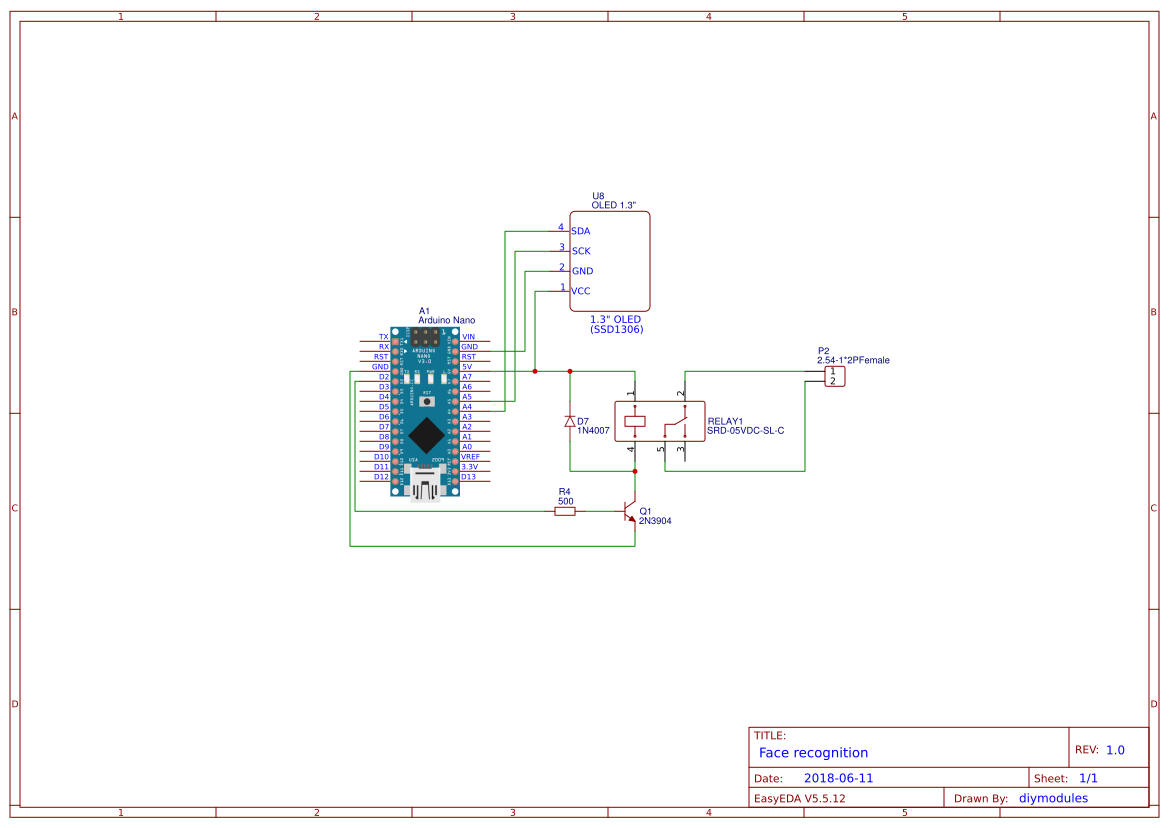Select the P2 two-pin female connector
Screen dimensions: 1169x828
[834, 376]
